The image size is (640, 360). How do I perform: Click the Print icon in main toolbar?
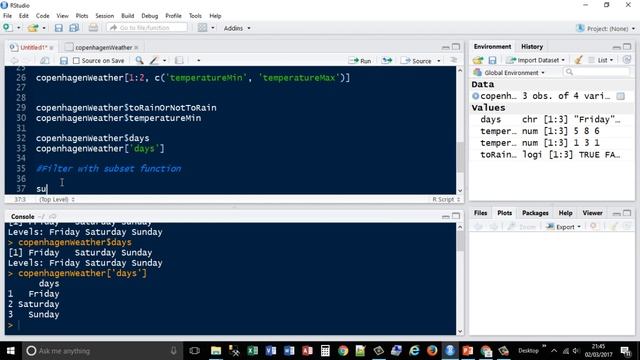pos(93,28)
